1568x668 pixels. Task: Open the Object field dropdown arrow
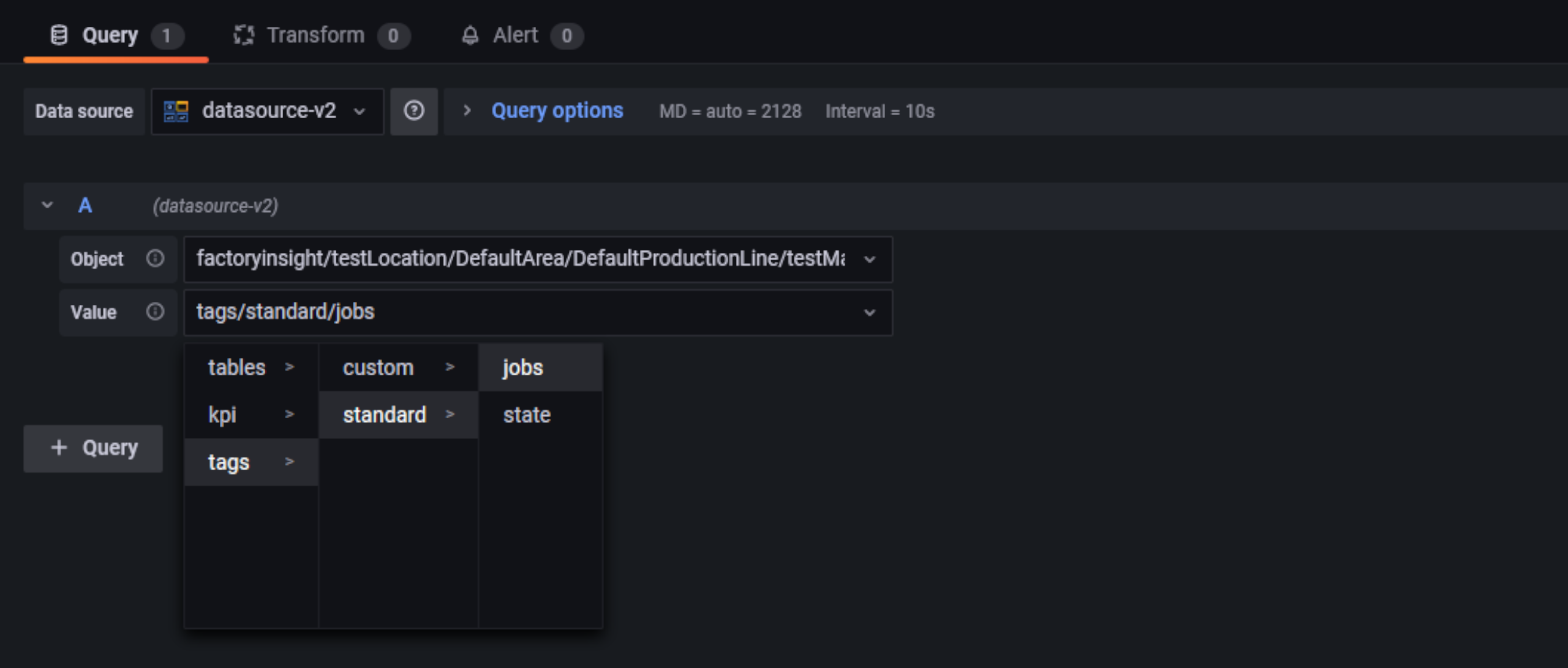coord(869,259)
